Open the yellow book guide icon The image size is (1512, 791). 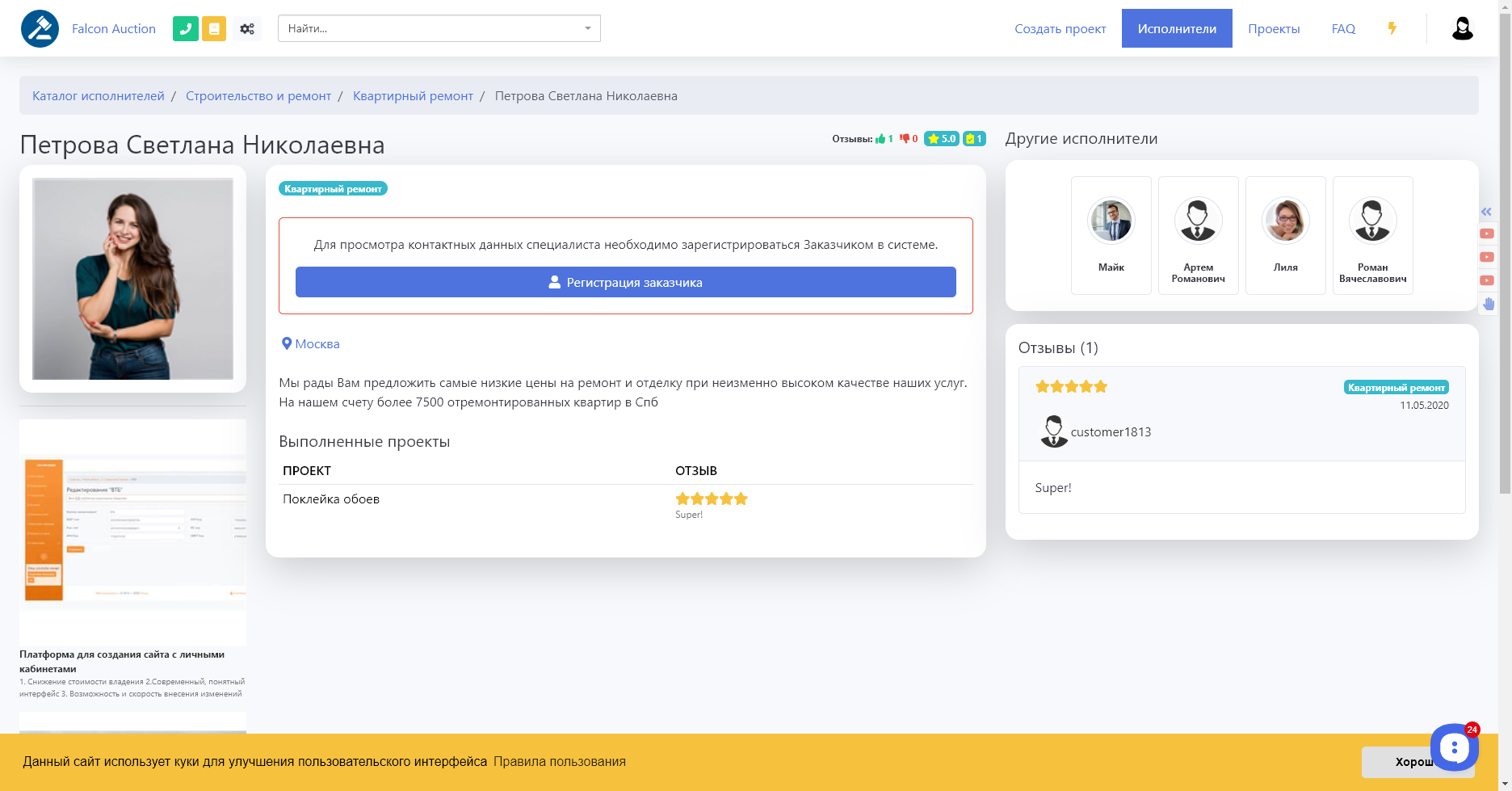click(214, 29)
